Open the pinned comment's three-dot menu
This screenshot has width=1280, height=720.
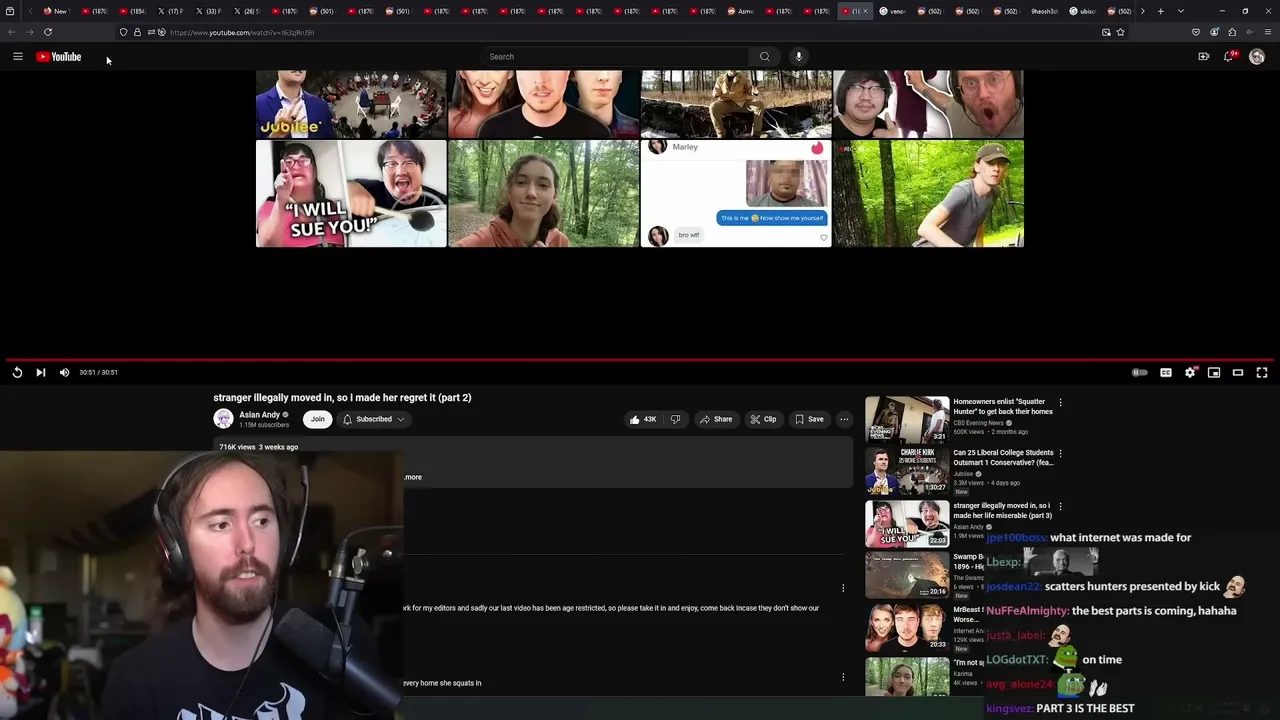coord(843,588)
